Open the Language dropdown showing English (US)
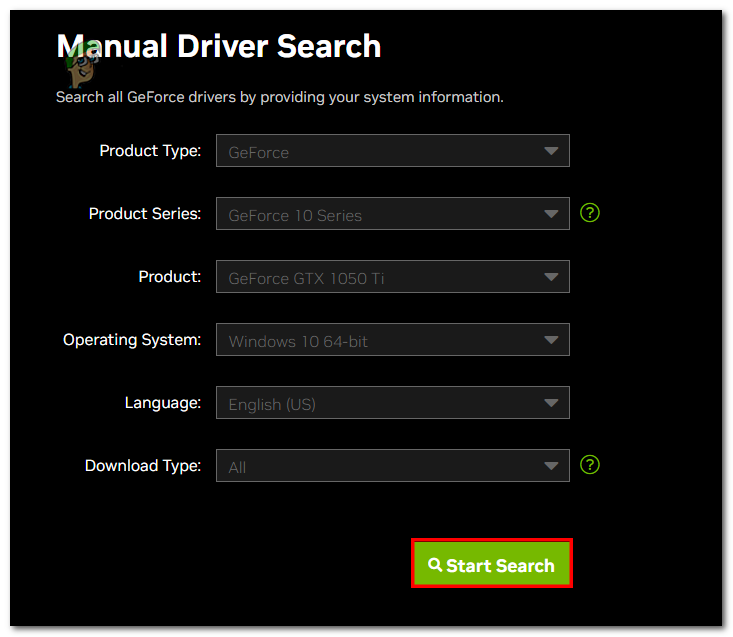The height and width of the screenshot is (637, 733). 393,402
